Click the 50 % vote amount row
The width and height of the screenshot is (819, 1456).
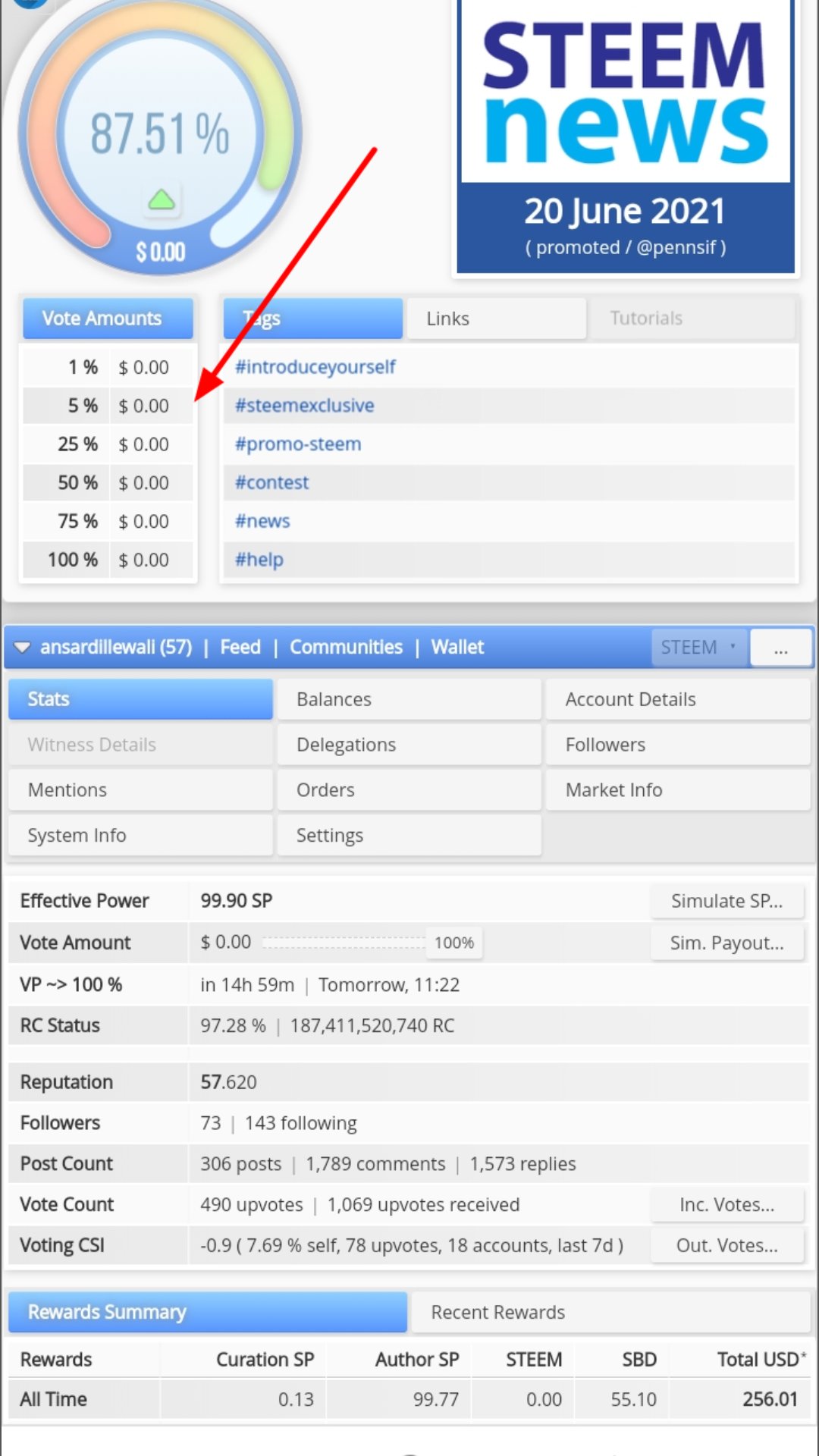108,483
